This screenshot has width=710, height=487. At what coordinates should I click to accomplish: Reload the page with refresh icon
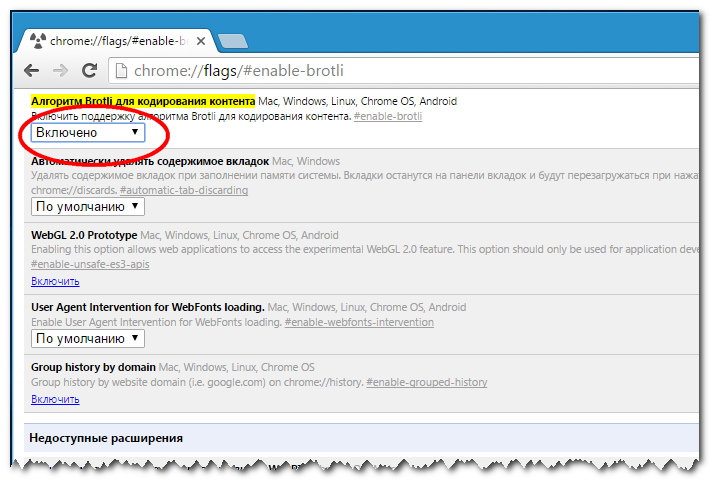click(89, 70)
